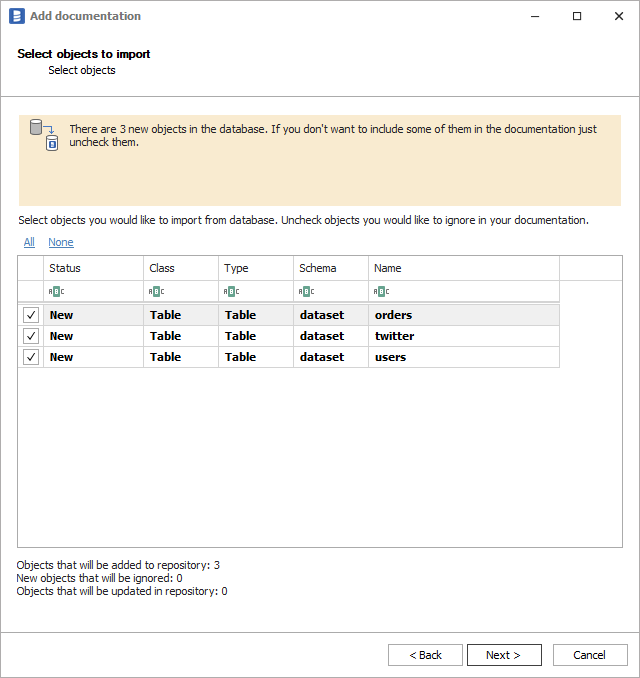Image resolution: width=640 pixels, height=678 pixels.
Task: Uncheck the orders table checkbox
Action: (31, 315)
